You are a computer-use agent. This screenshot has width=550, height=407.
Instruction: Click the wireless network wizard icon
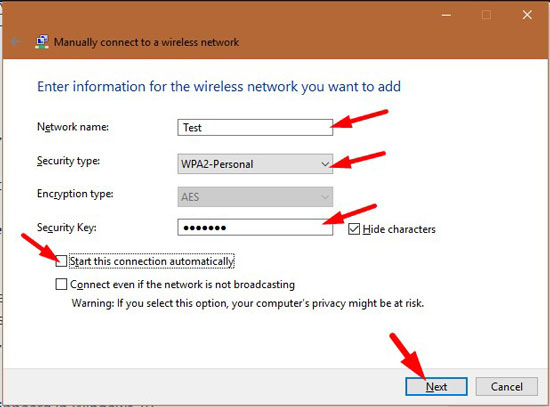(42, 42)
